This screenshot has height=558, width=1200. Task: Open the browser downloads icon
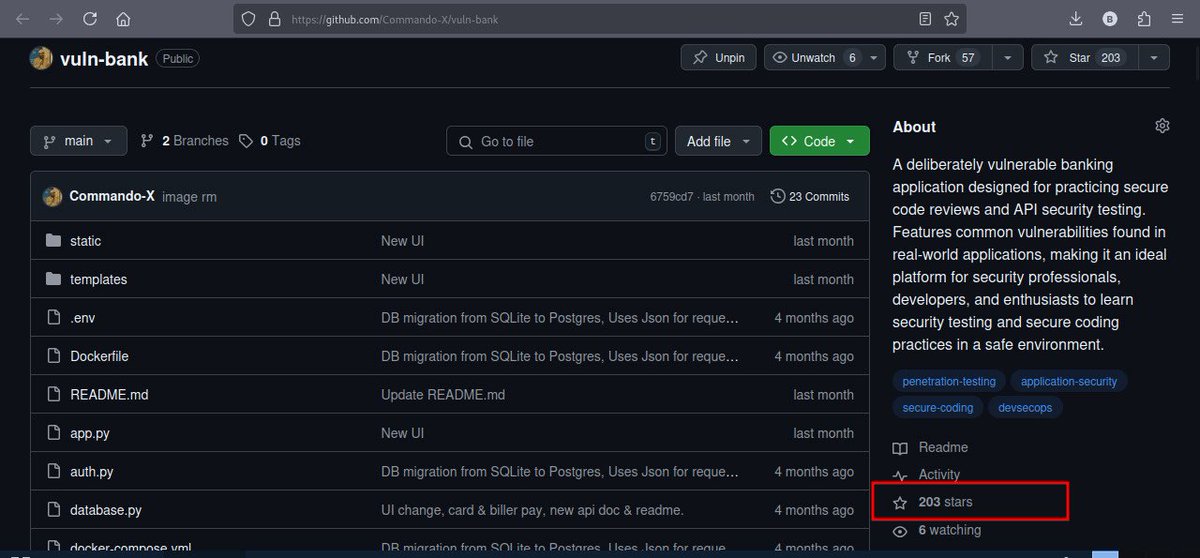pos(1076,19)
